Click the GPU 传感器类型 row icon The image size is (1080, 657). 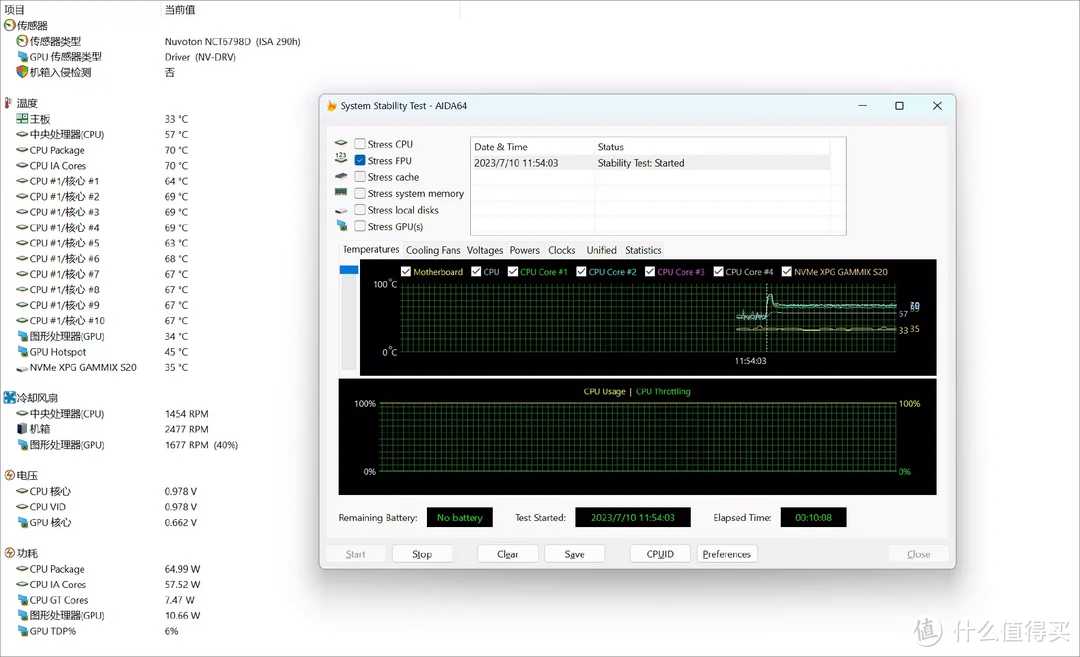[x=22, y=56]
